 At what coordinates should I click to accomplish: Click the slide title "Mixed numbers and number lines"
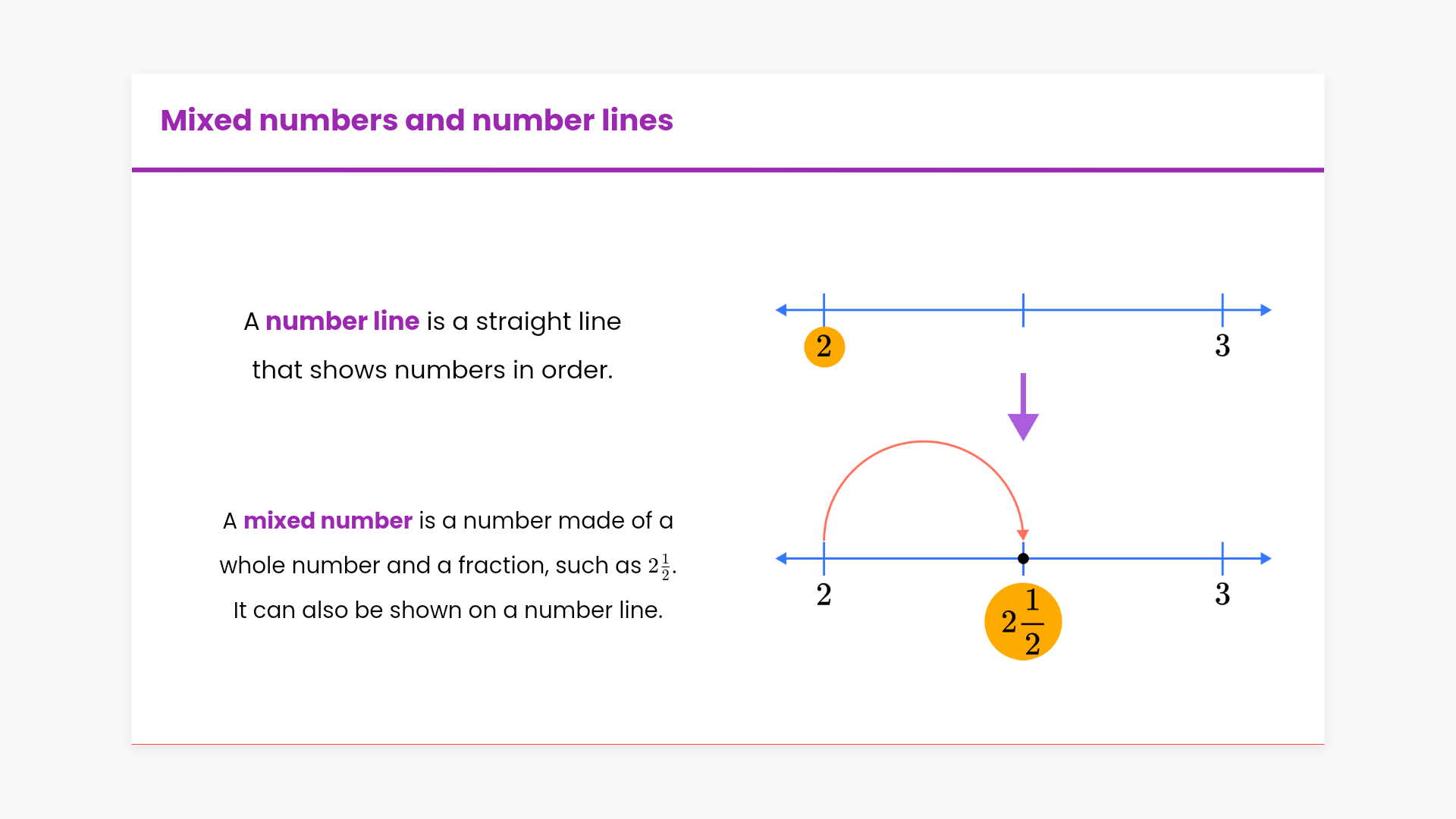coord(416,121)
